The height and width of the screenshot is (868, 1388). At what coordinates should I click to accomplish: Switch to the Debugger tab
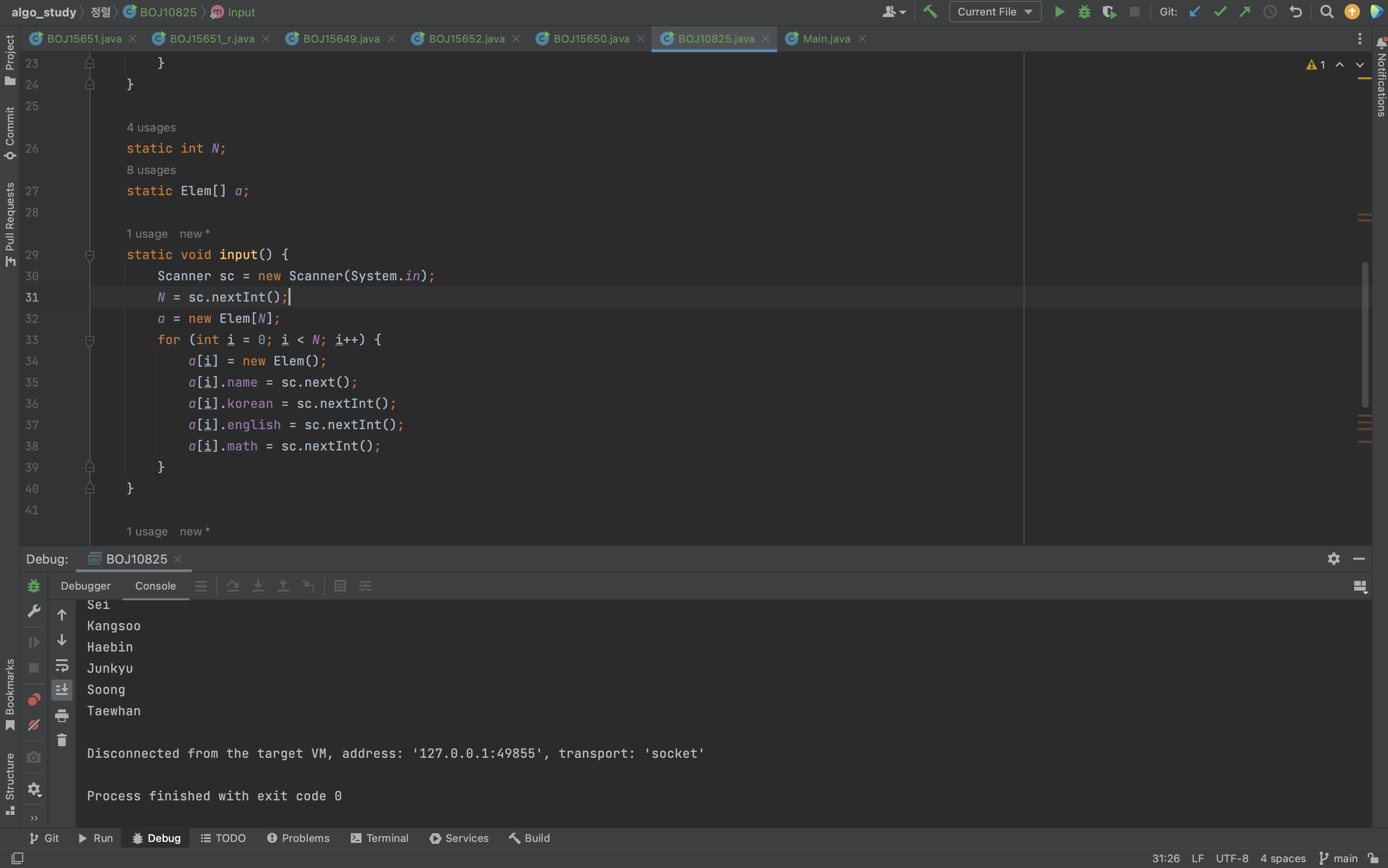[86, 586]
